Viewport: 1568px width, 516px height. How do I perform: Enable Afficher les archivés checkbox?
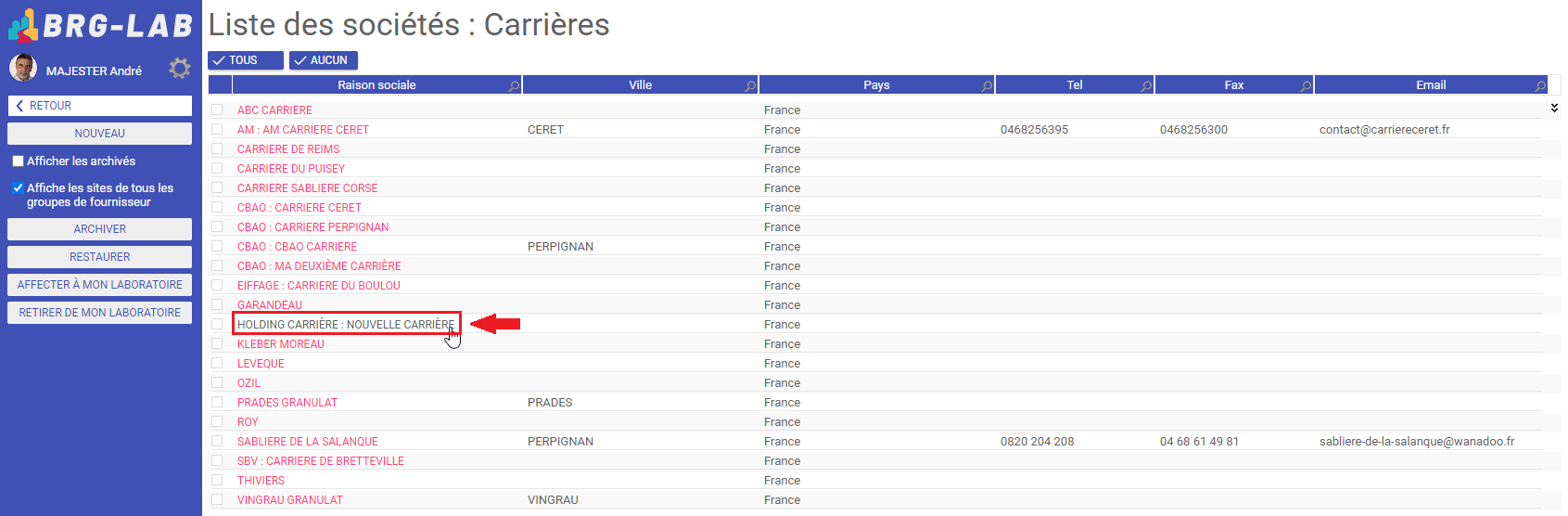pos(18,161)
